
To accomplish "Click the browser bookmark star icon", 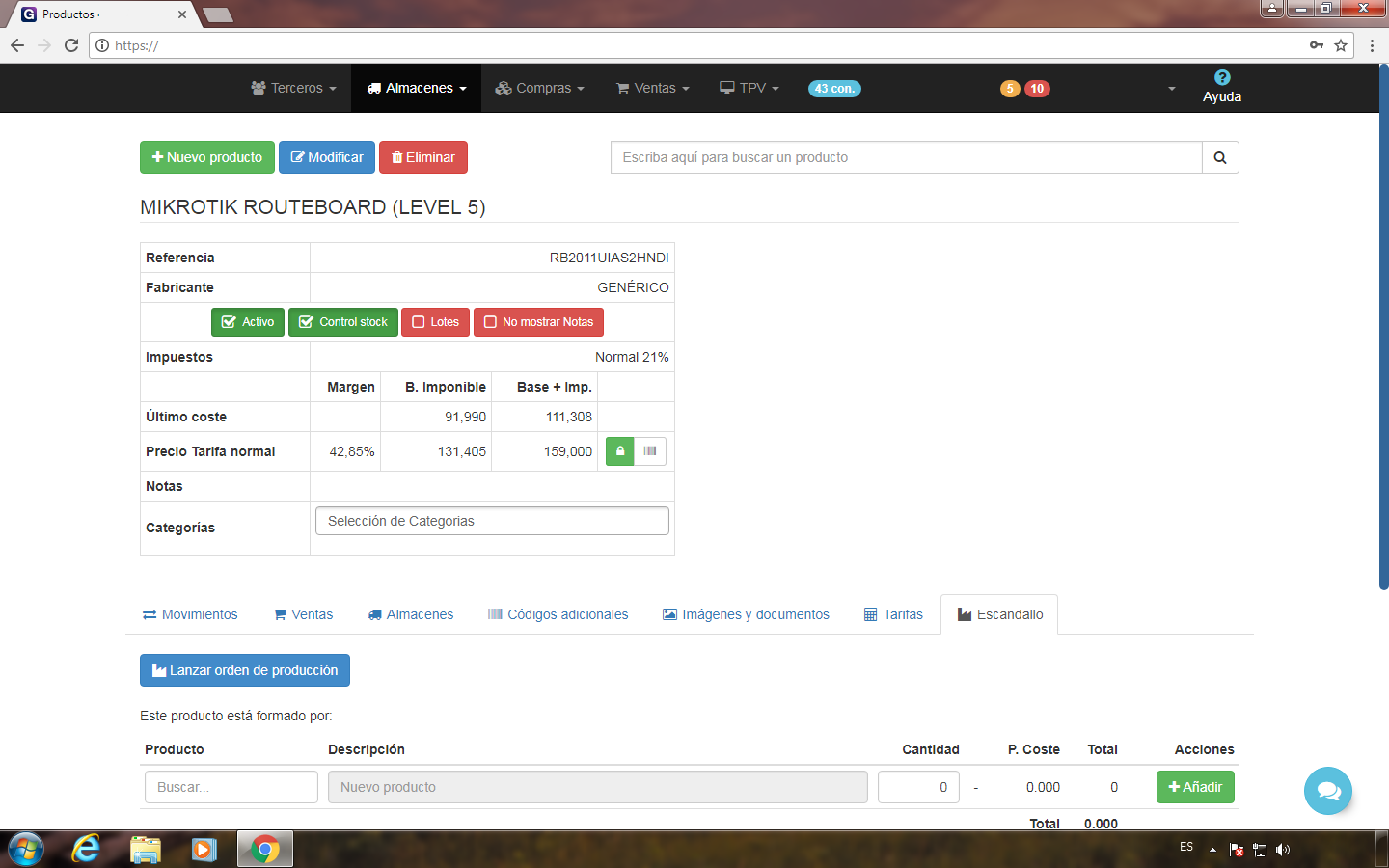I will pos(1341,45).
